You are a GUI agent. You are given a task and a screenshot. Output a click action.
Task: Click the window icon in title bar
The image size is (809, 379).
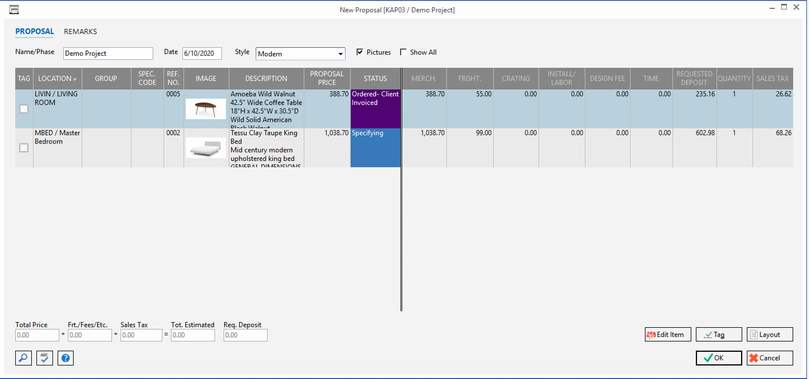15,9
